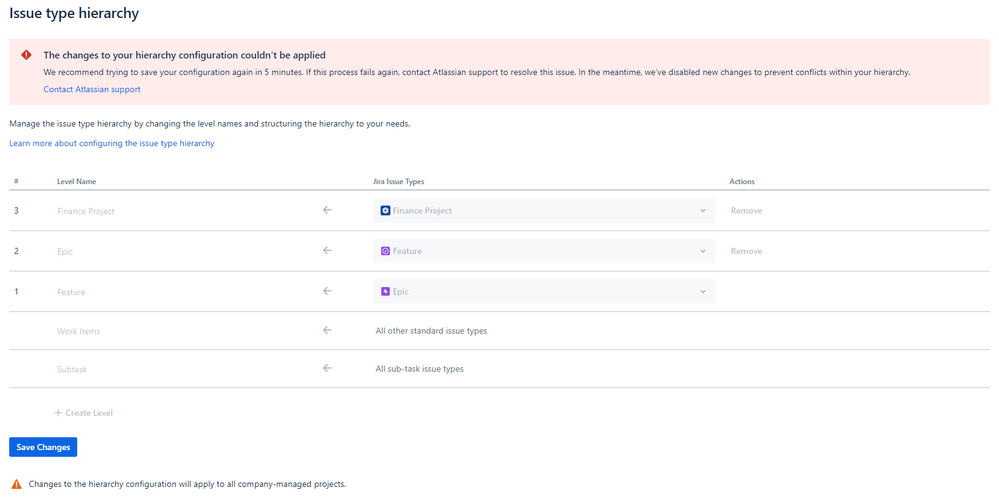Click the Feature issue type purple icon
The height and width of the screenshot is (500, 999).
coord(385,251)
